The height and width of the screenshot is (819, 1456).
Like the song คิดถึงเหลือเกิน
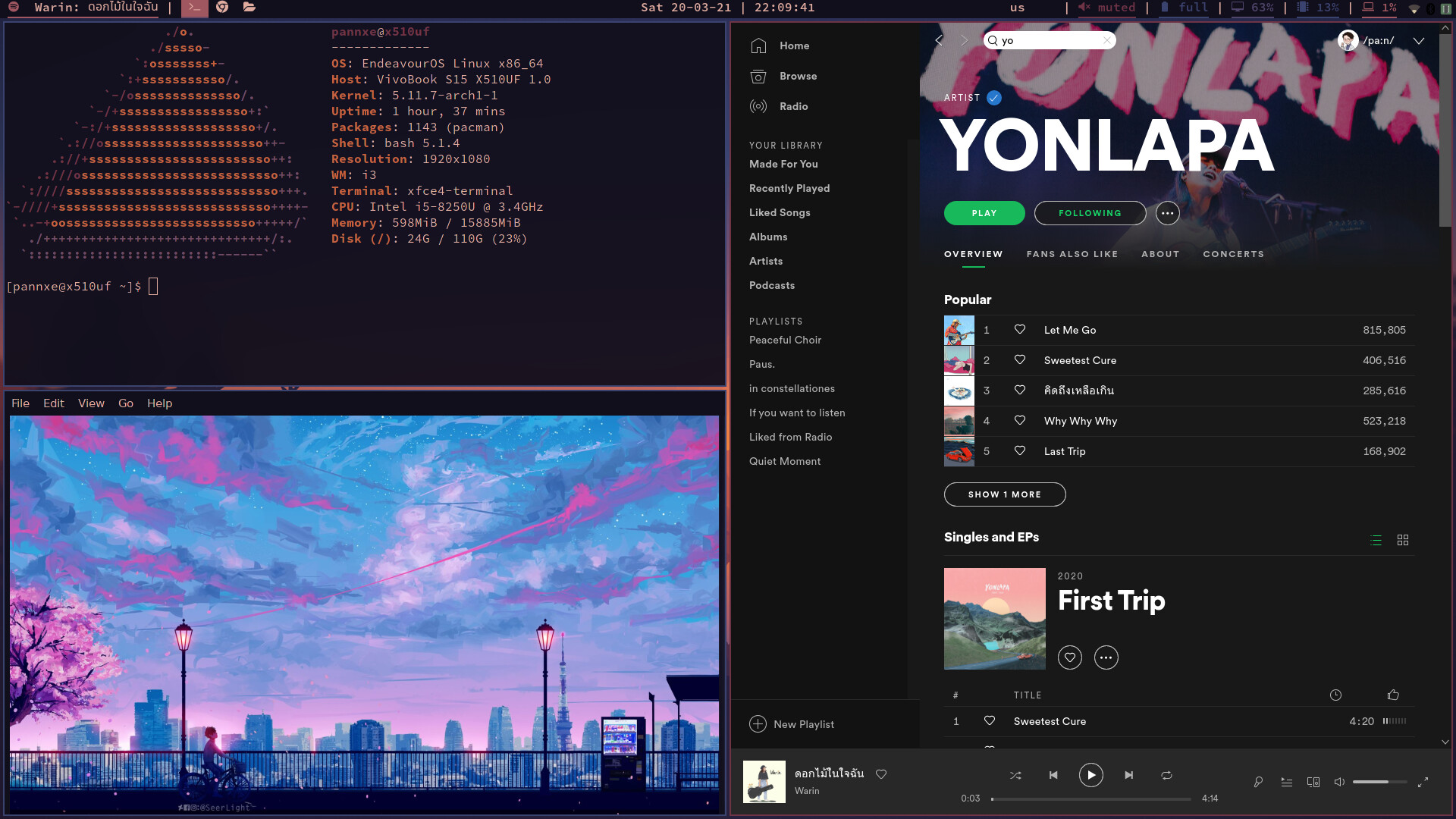click(1020, 391)
